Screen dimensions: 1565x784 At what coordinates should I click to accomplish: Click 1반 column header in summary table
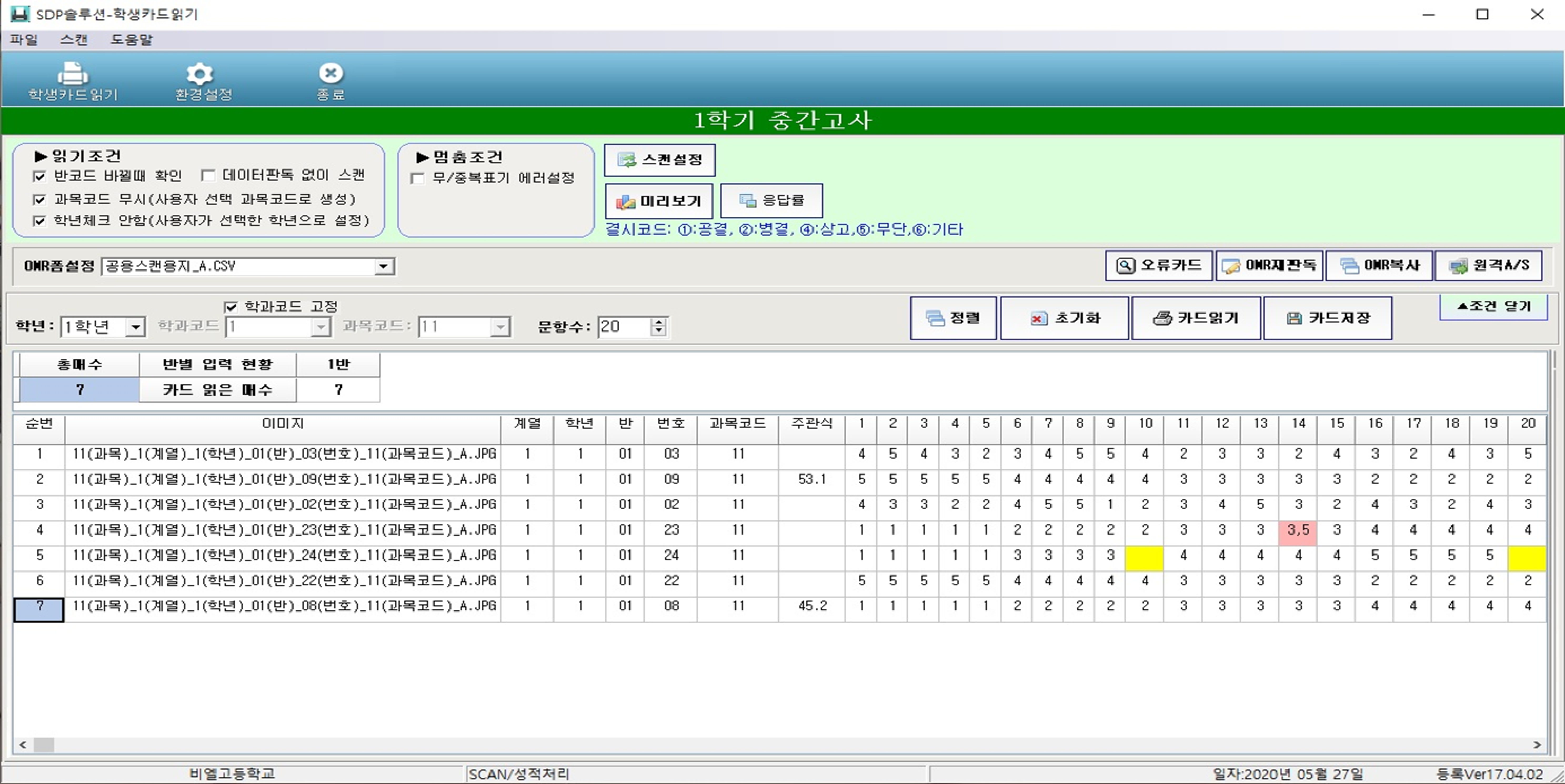(x=338, y=365)
